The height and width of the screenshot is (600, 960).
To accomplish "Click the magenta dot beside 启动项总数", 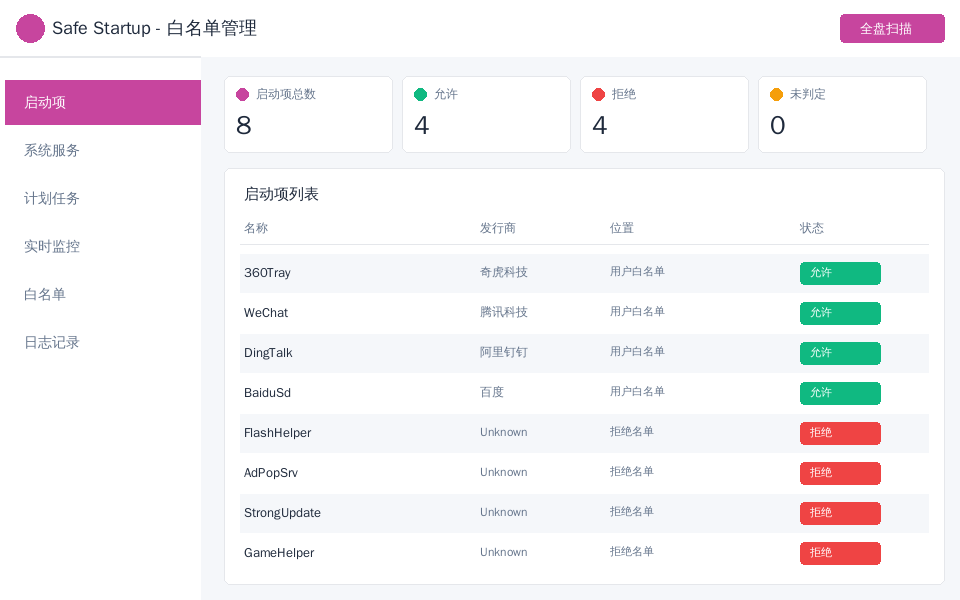I will pyautogui.click(x=242, y=94).
